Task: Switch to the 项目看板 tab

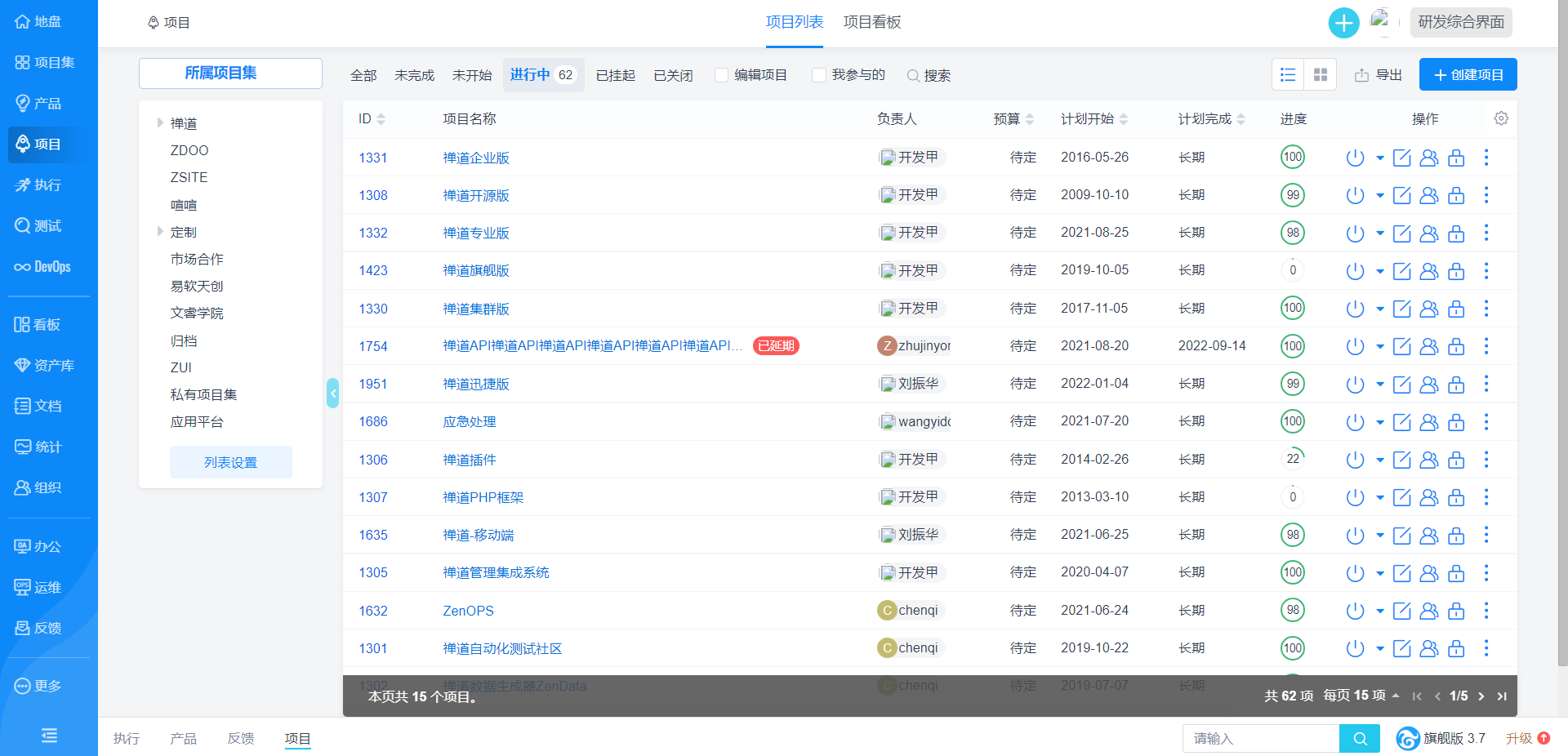Action: pos(872,22)
